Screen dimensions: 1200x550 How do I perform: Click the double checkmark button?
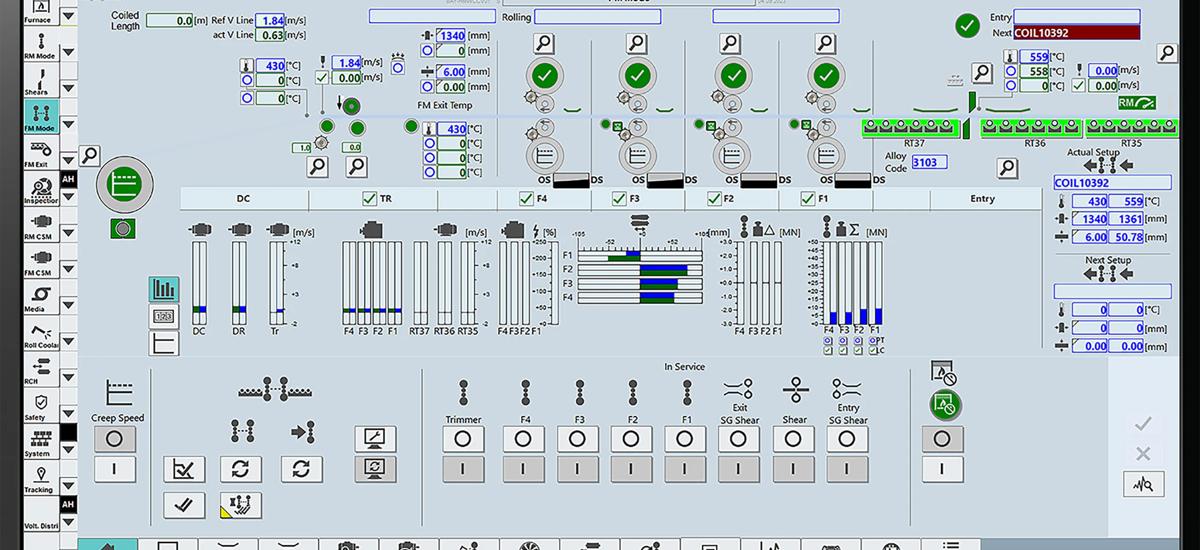pyautogui.click(x=184, y=505)
